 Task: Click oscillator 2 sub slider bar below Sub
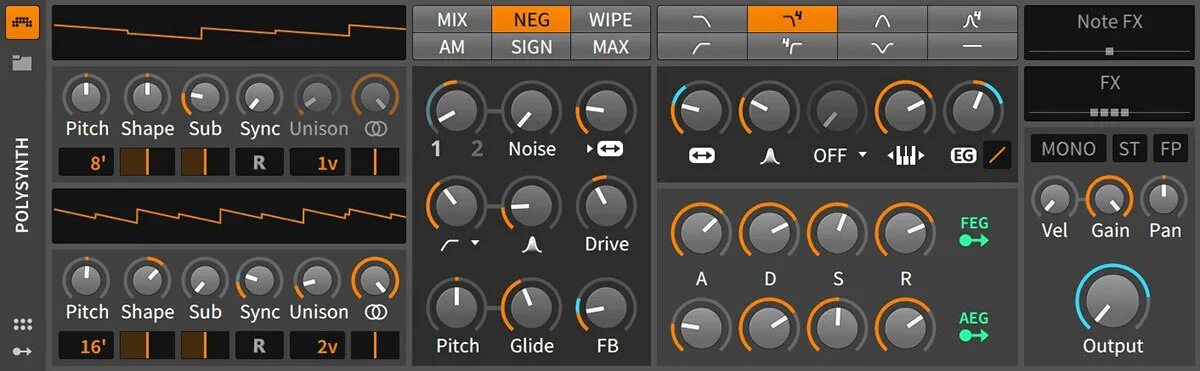pos(205,345)
